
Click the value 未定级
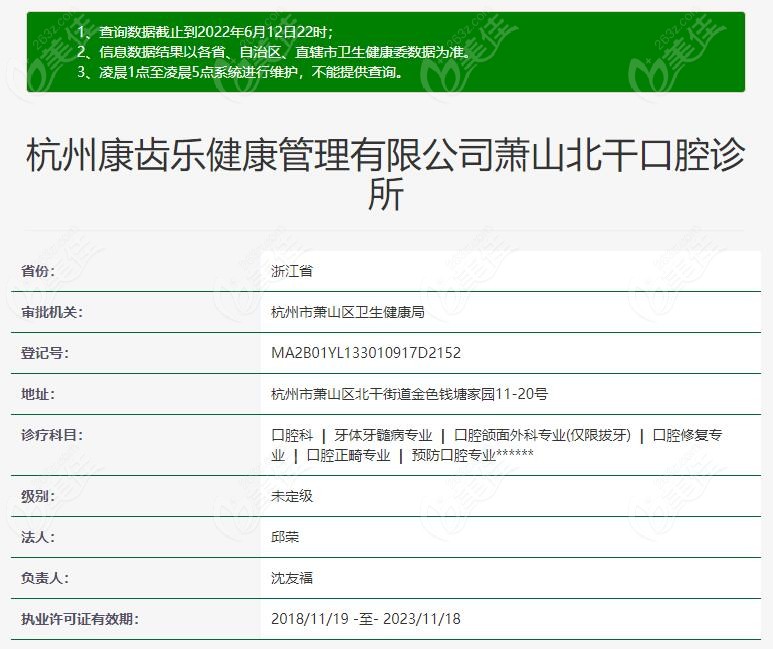coord(292,496)
